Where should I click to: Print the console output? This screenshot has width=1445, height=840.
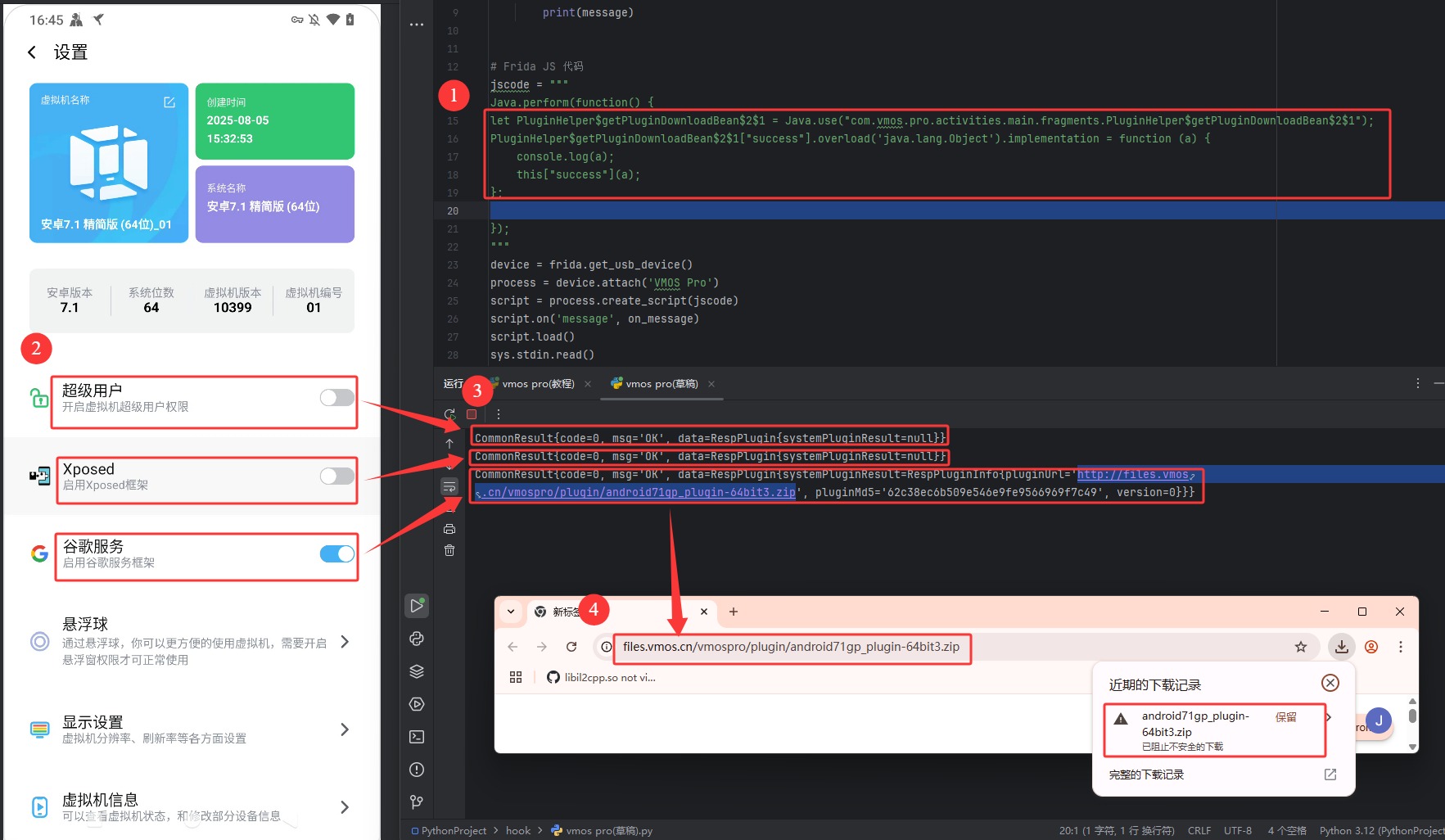449,529
